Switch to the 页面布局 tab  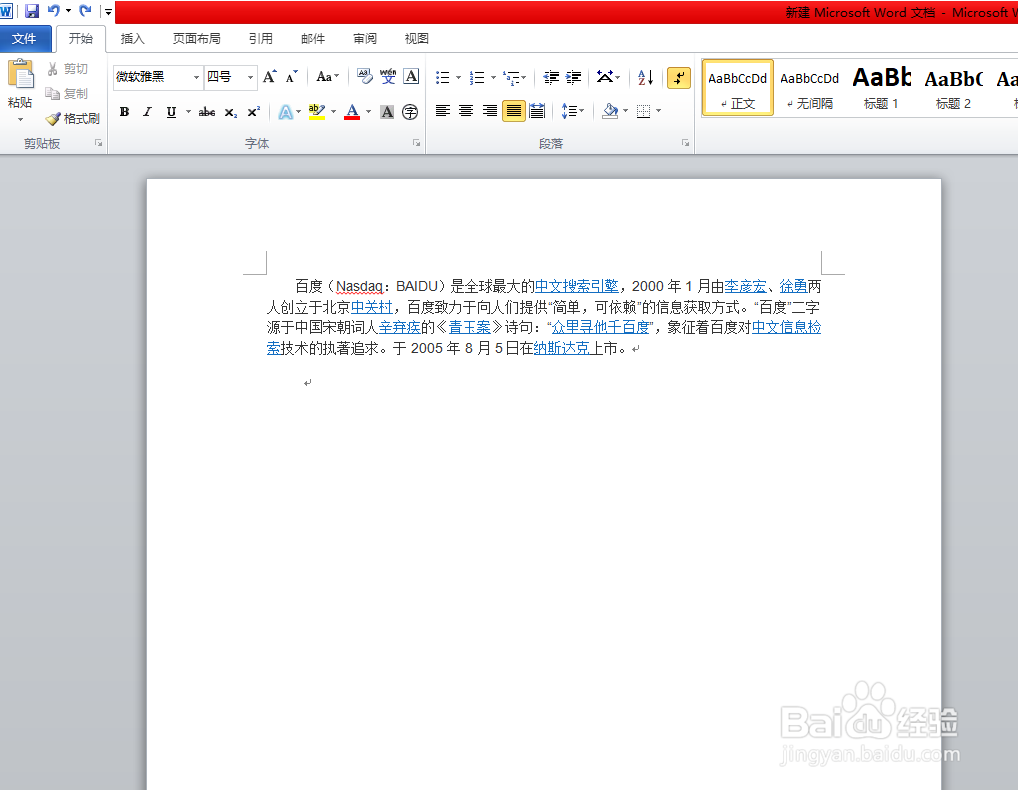(x=196, y=39)
